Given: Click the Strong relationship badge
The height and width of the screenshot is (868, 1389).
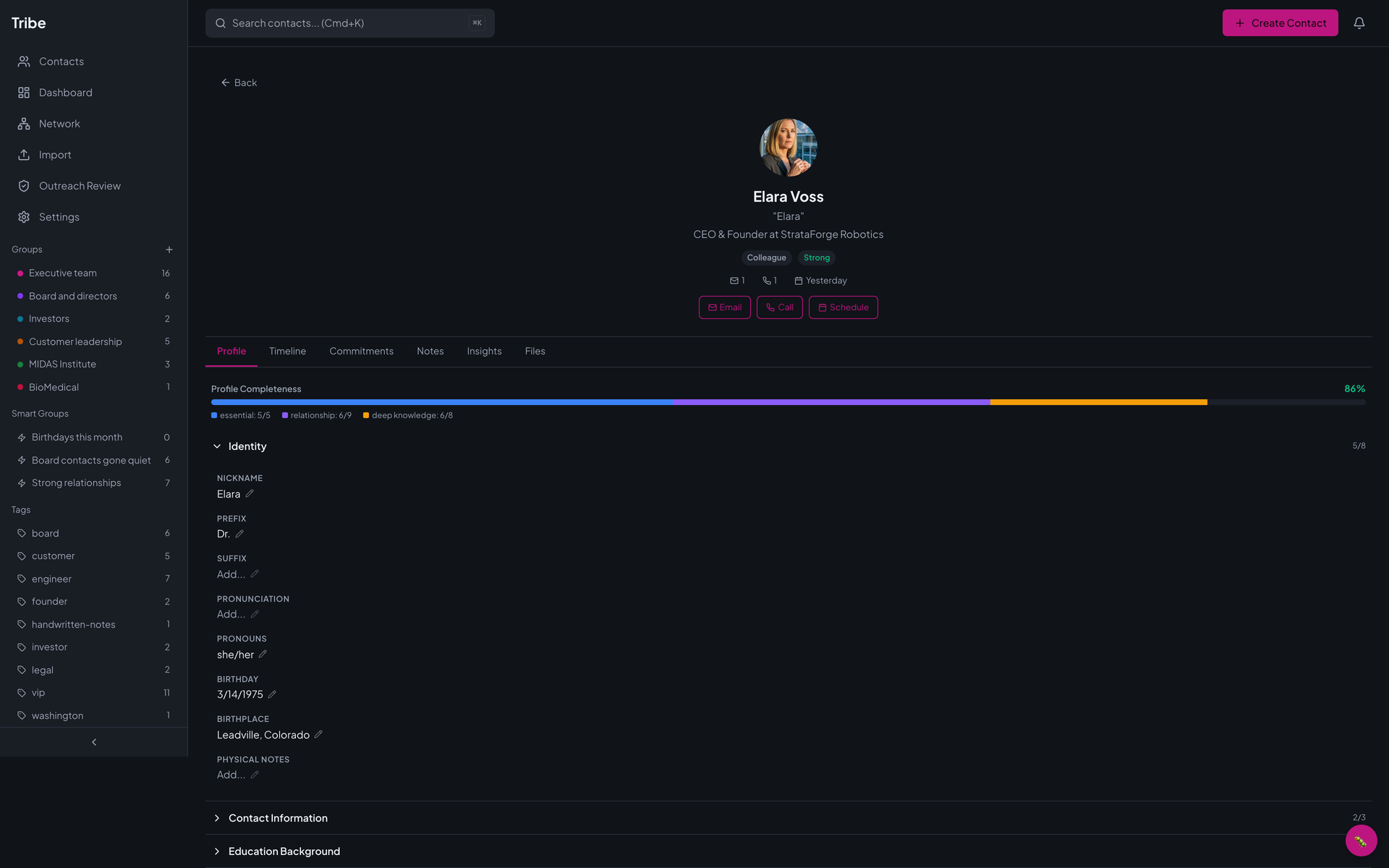Looking at the screenshot, I should pos(817,258).
